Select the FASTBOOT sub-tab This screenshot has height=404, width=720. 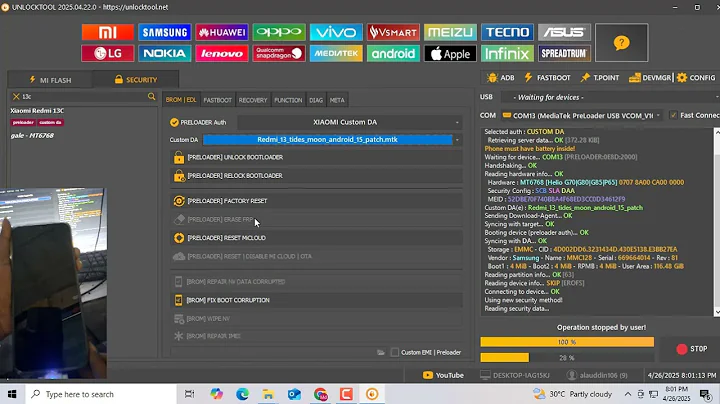click(218, 100)
